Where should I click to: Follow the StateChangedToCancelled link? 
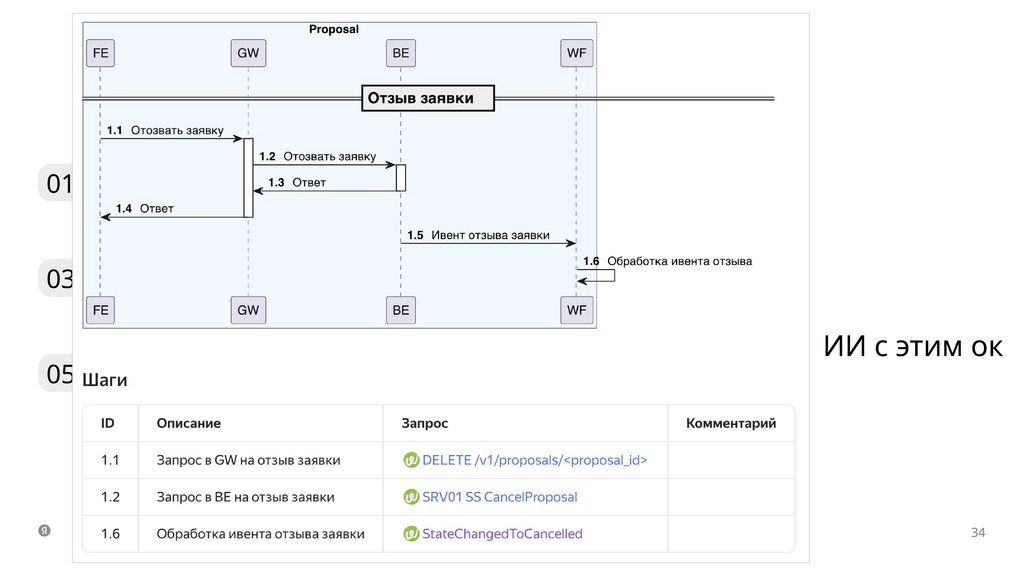point(502,534)
